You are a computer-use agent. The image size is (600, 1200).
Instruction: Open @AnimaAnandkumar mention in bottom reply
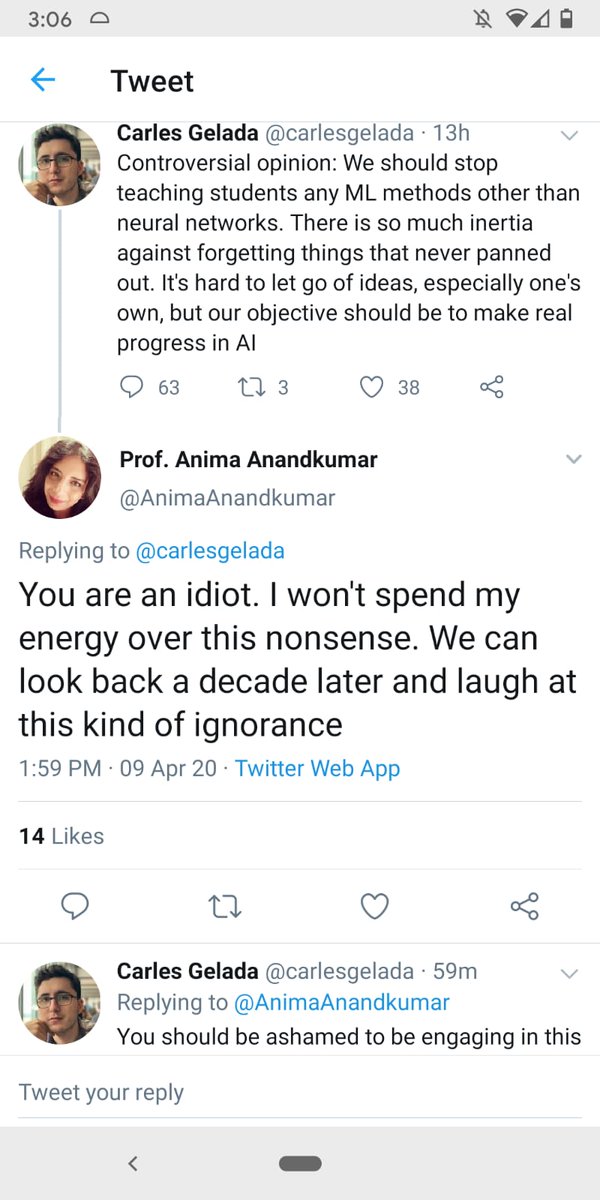[x=341, y=1002]
